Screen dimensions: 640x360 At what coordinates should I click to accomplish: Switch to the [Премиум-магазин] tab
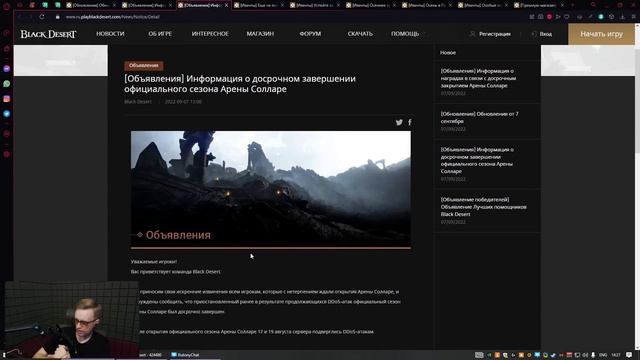coord(539,5)
